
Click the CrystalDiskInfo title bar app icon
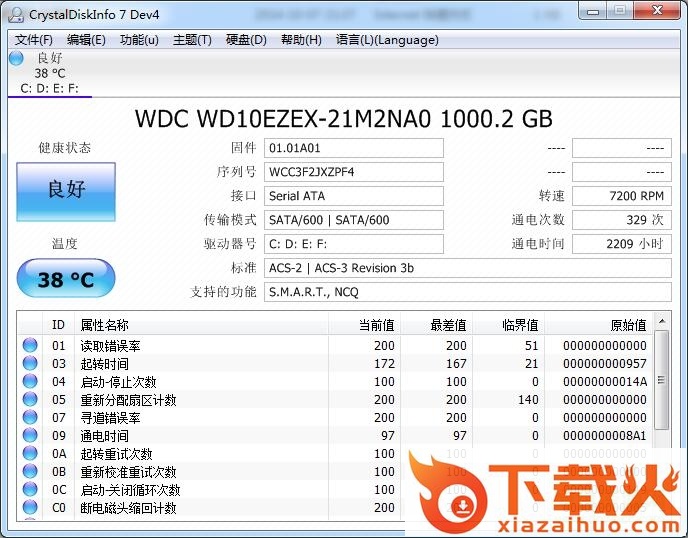16,14
